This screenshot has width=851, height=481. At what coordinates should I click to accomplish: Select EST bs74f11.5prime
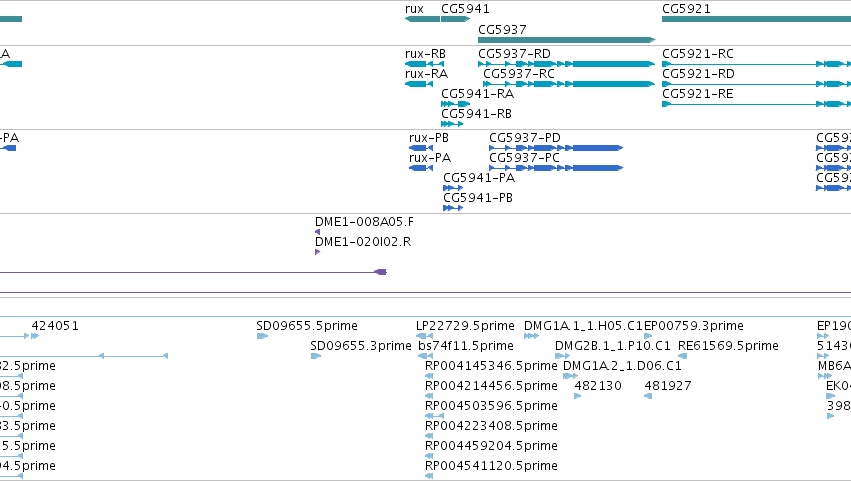coord(466,346)
